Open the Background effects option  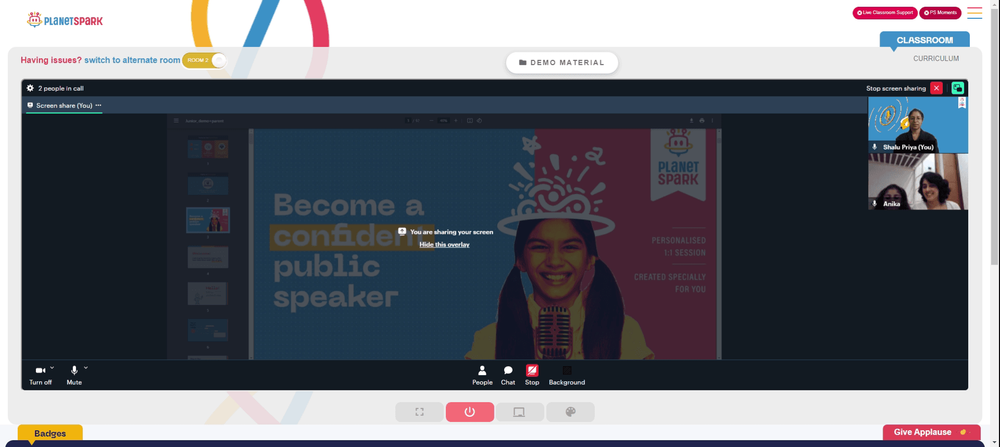click(566, 375)
